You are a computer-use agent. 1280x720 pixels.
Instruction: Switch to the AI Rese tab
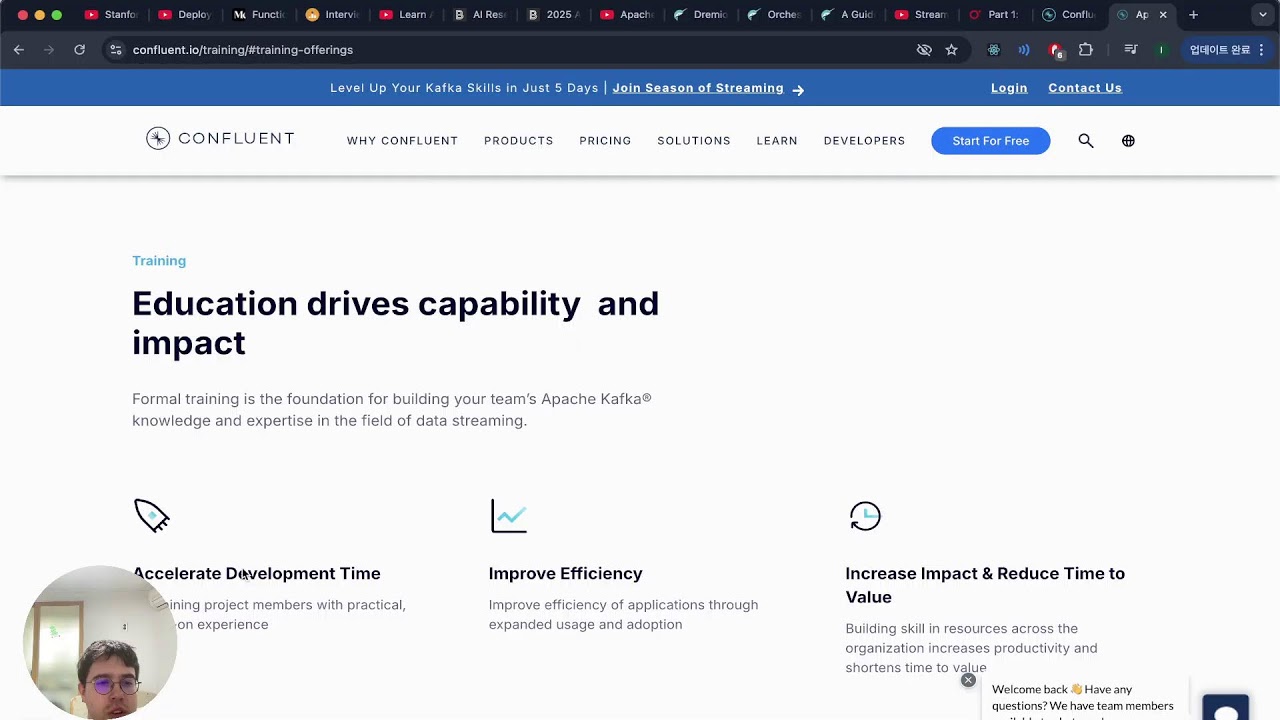479,15
